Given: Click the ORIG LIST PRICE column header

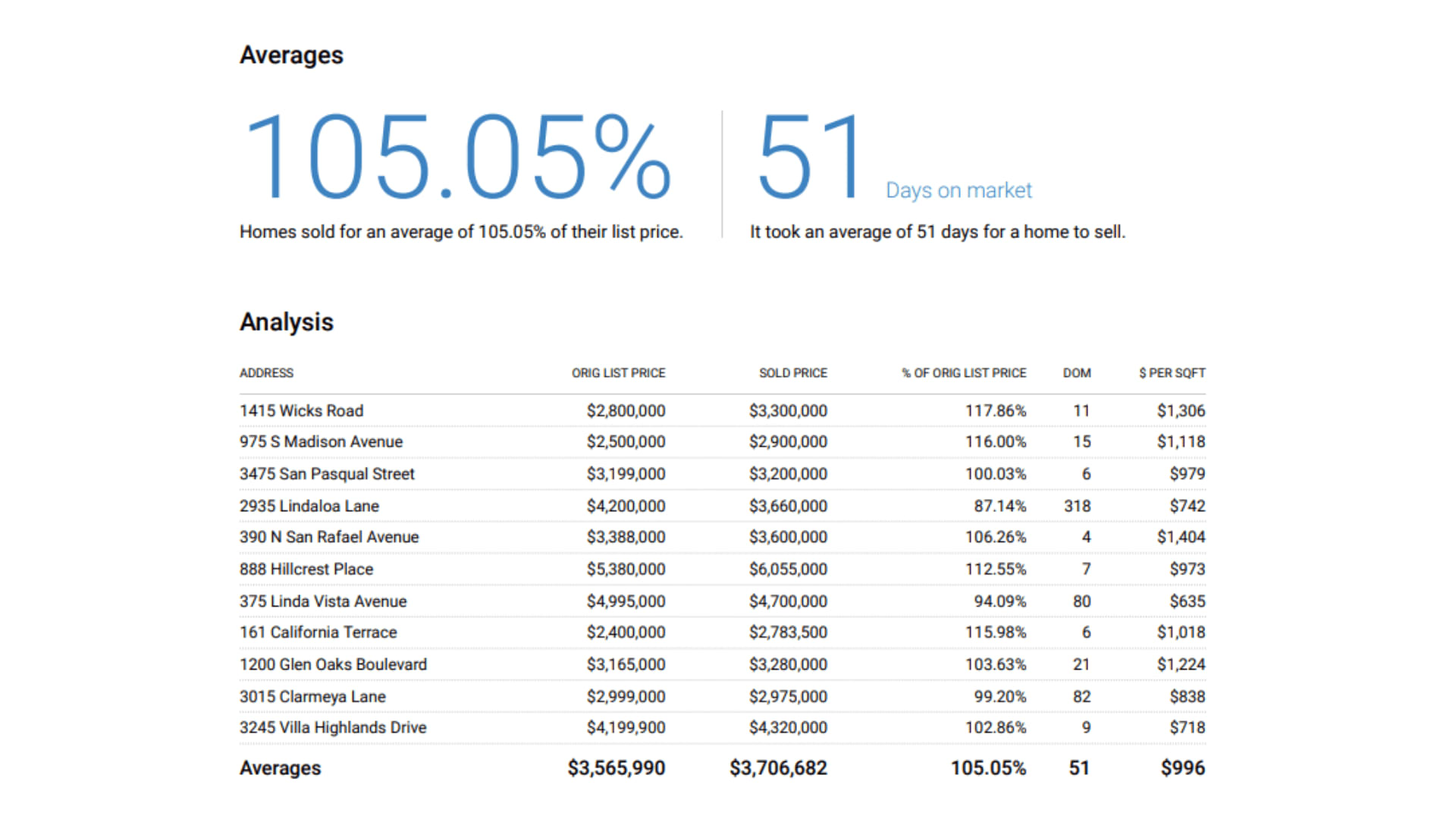Looking at the screenshot, I should (x=618, y=373).
